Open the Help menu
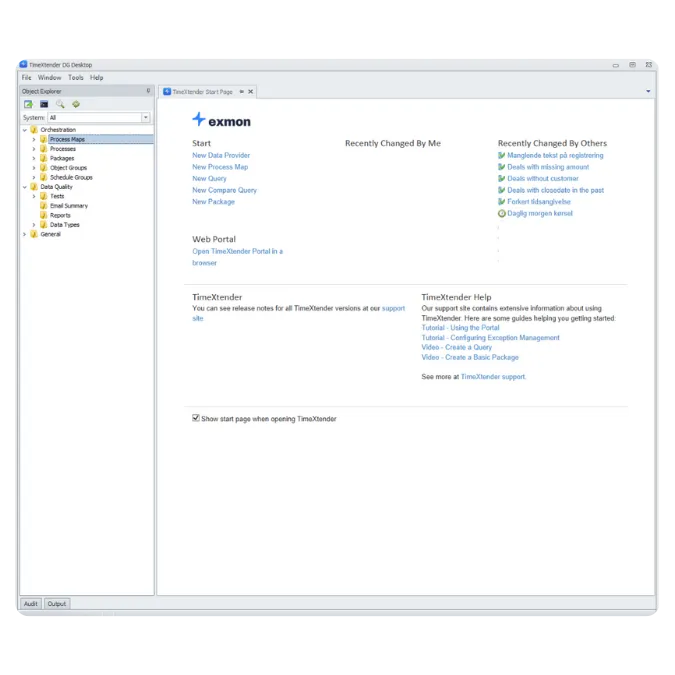 pos(96,77)
